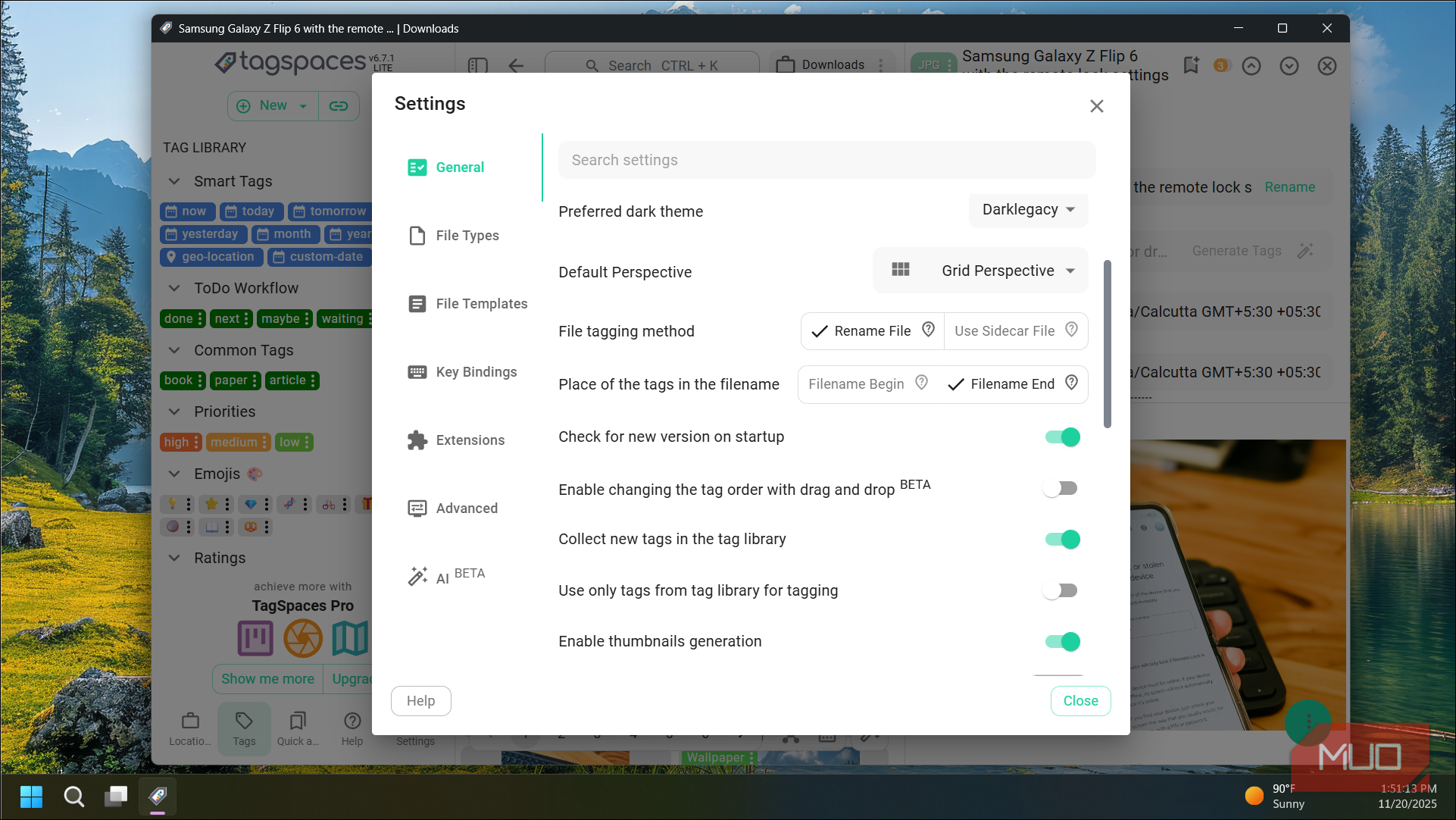
Task: Toggle Check for new version on startup
Action: [1062, 437]
